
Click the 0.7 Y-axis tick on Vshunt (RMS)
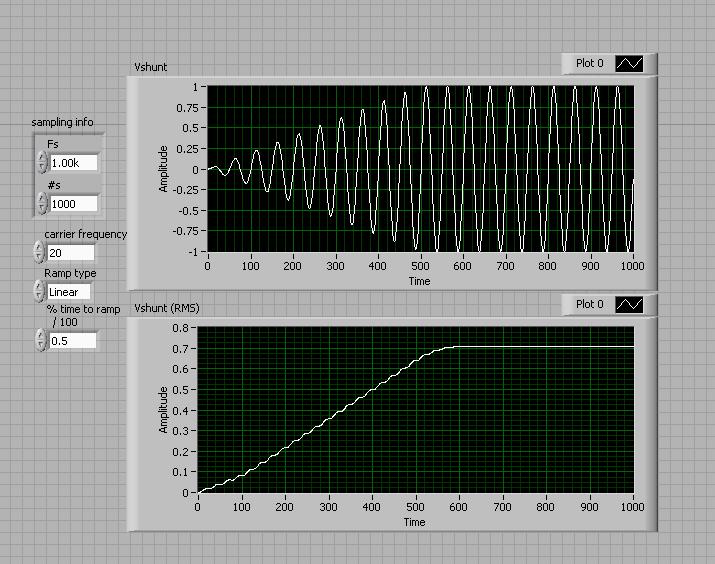click(x=181, y=349)
